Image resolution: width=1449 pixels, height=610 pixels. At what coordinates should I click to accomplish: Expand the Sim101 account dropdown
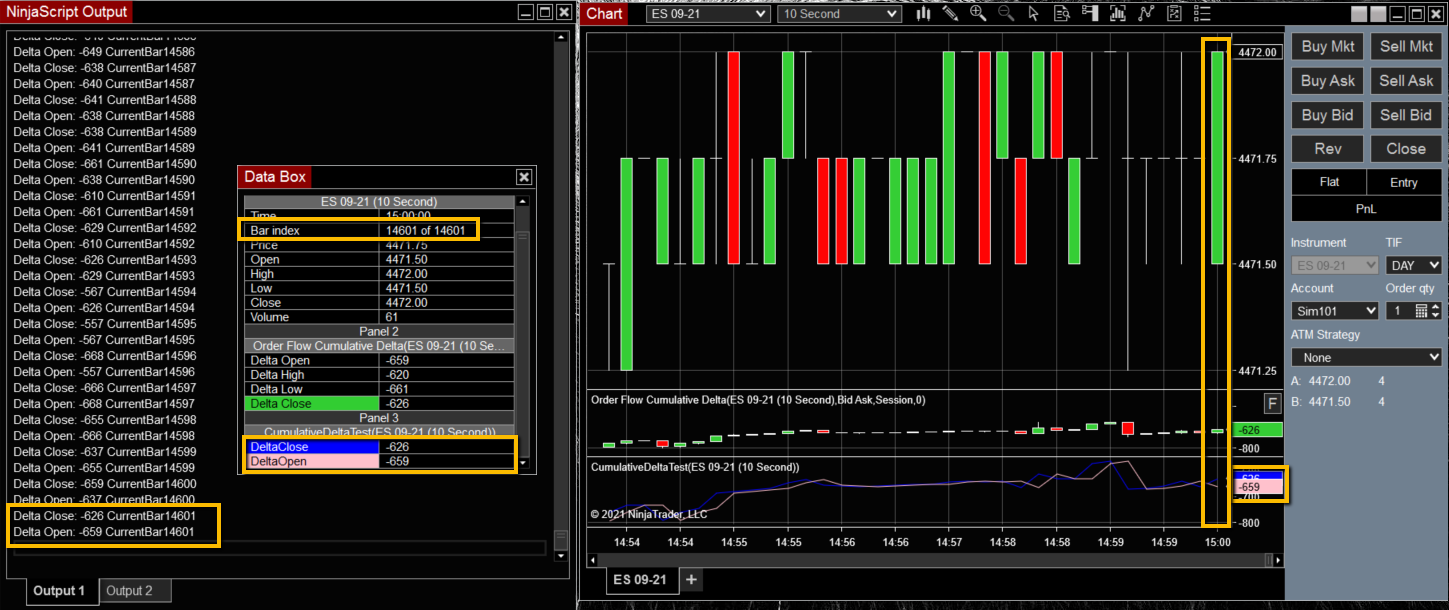pos(1334,311)
